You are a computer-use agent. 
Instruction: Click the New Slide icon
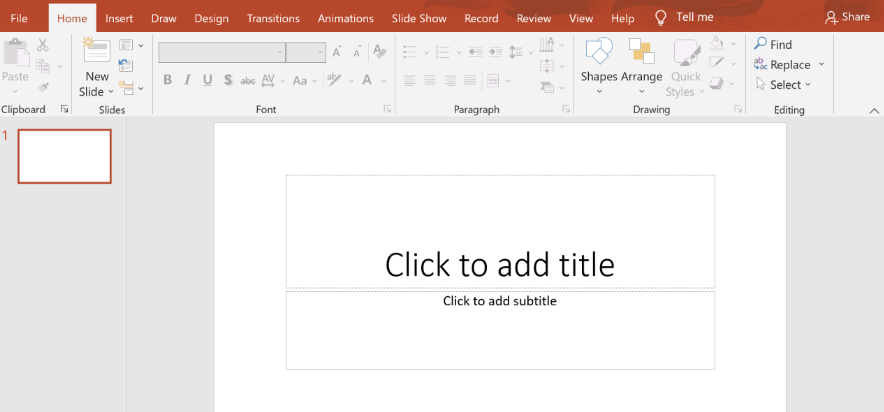point(96,50)
